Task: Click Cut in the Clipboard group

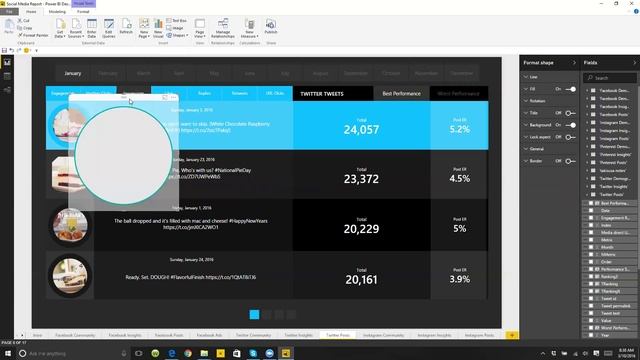Action: pyautogui.click(x=24, y=20)
